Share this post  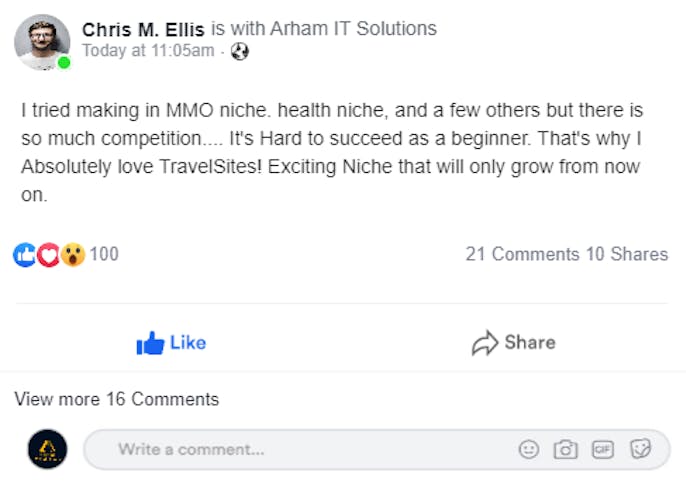click(513, 343)
